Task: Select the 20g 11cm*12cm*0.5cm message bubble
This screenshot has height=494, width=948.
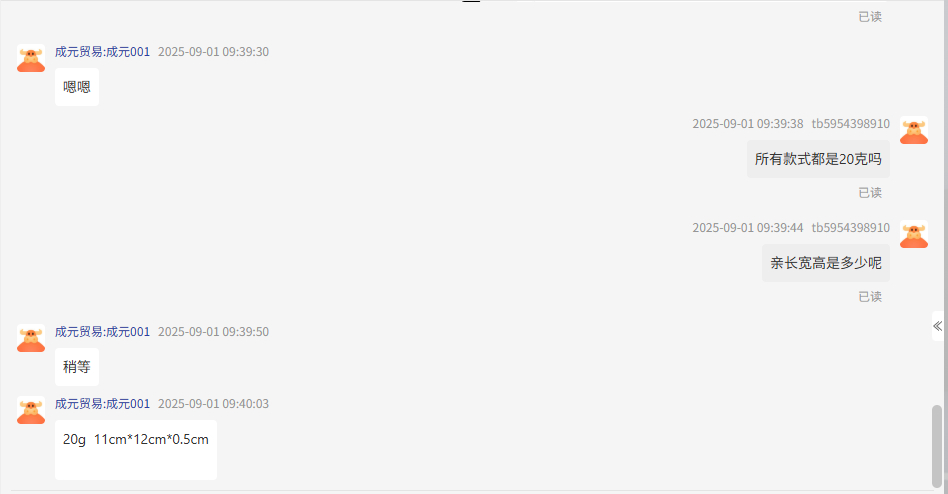Action: [x=136, y=450]
